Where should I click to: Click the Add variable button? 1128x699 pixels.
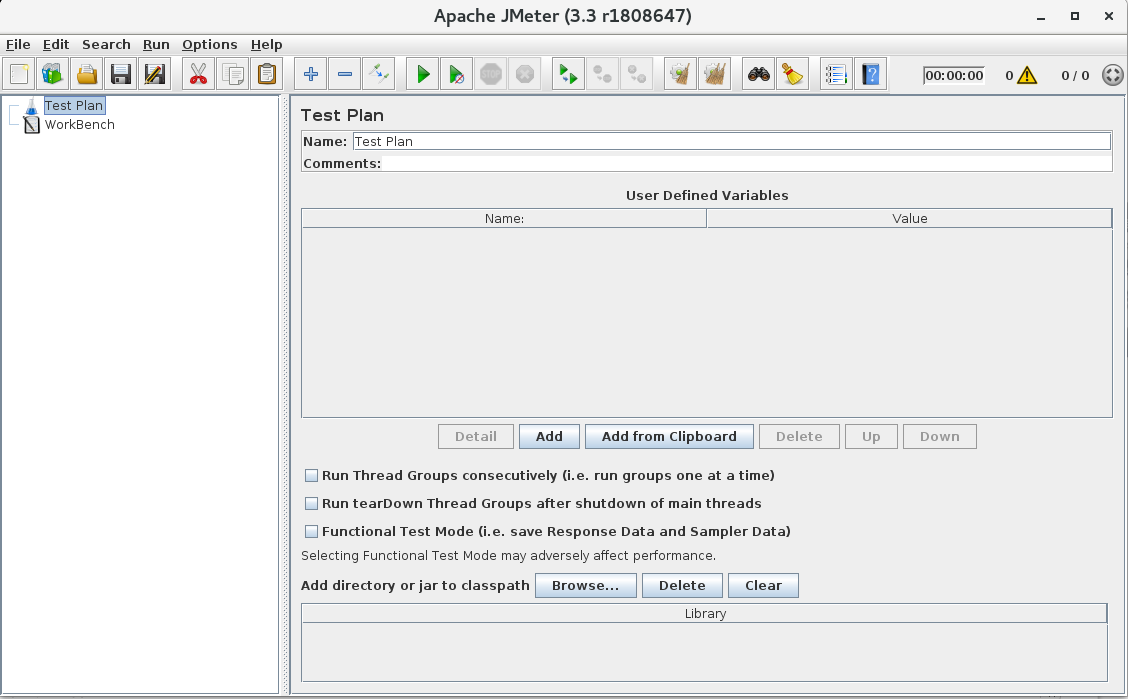[549, 437]
